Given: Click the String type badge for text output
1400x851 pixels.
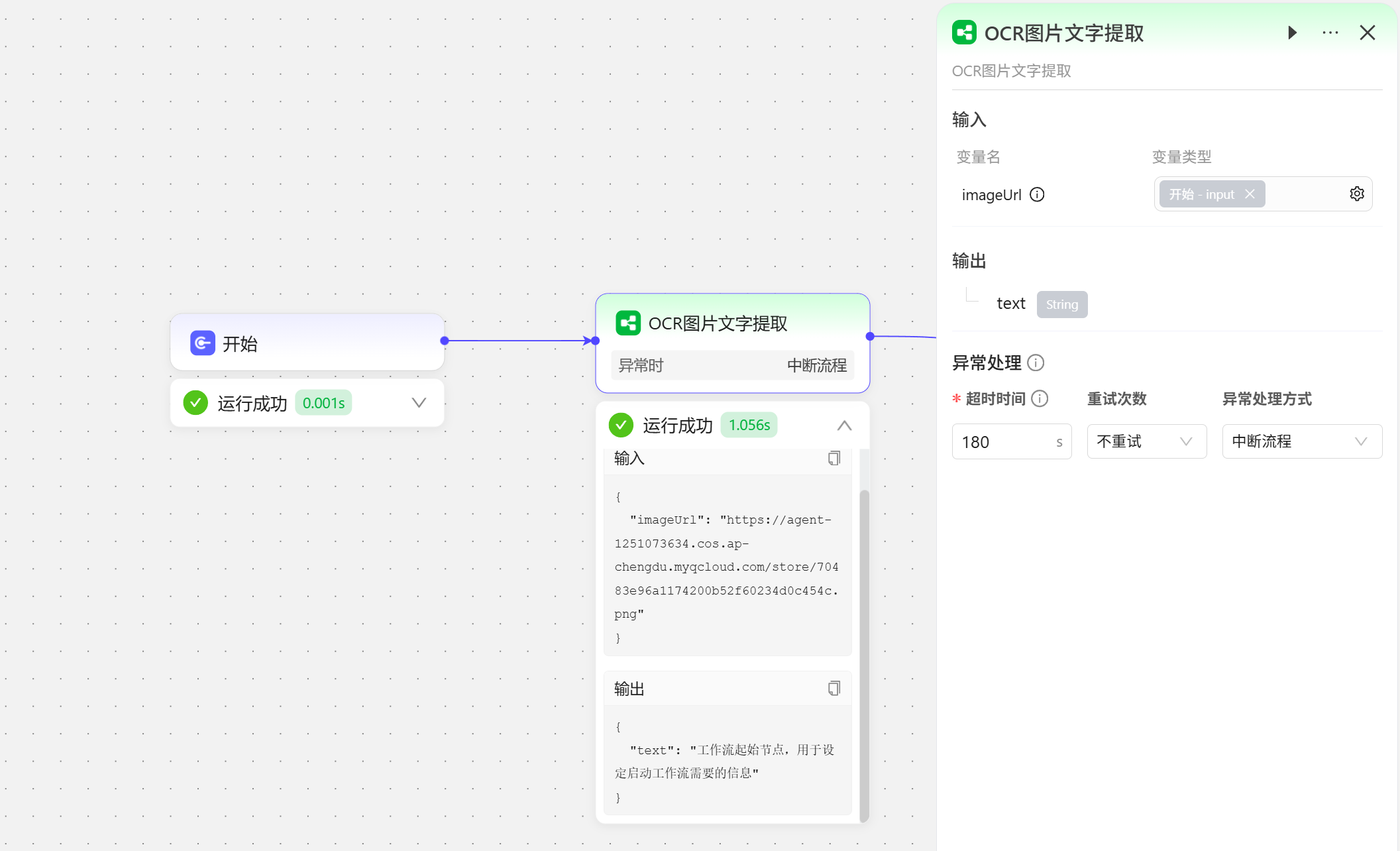Looking at the screenshot, I should (x=1061, y=304).
